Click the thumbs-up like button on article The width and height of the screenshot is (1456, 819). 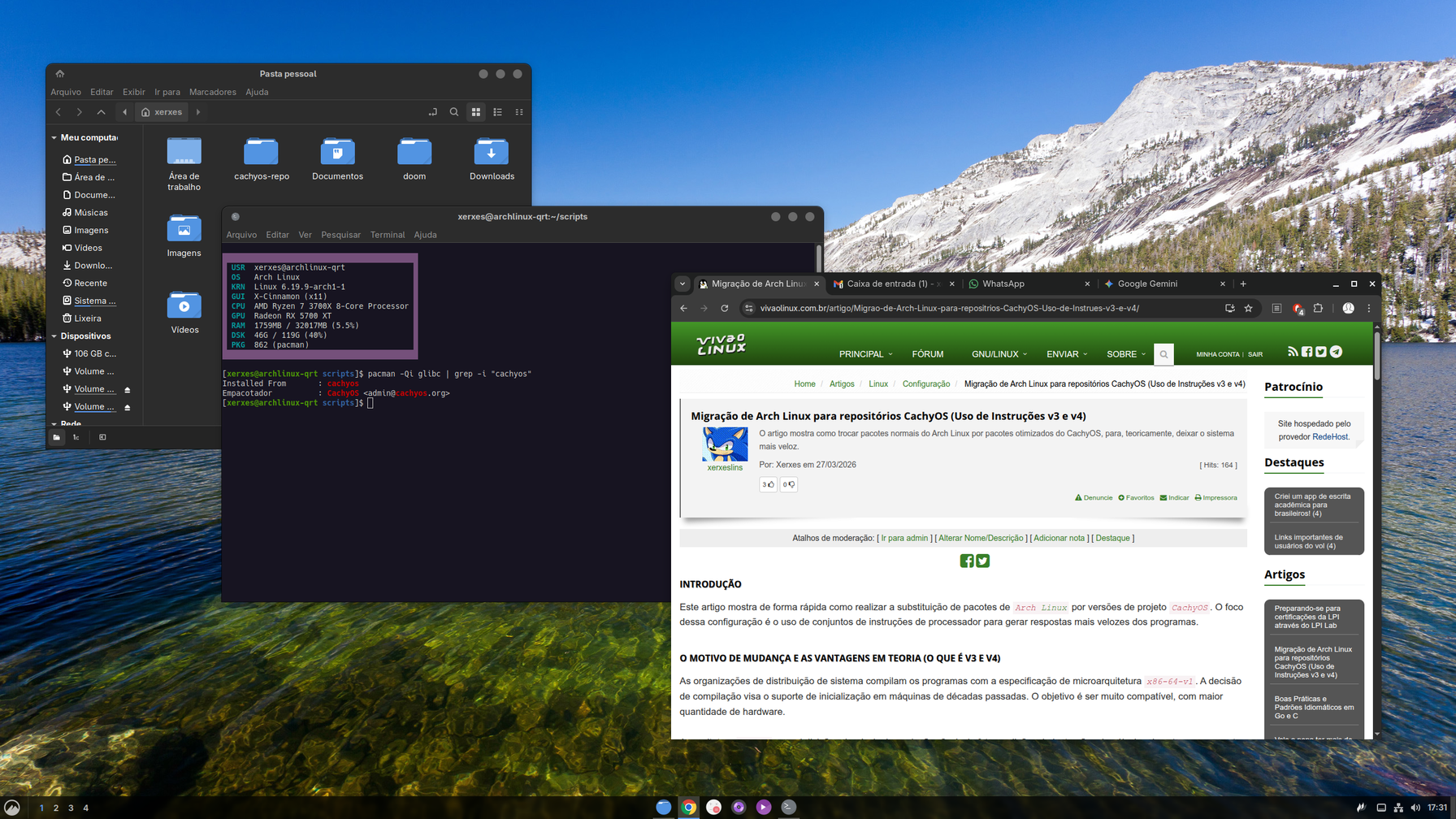point(768,484)
